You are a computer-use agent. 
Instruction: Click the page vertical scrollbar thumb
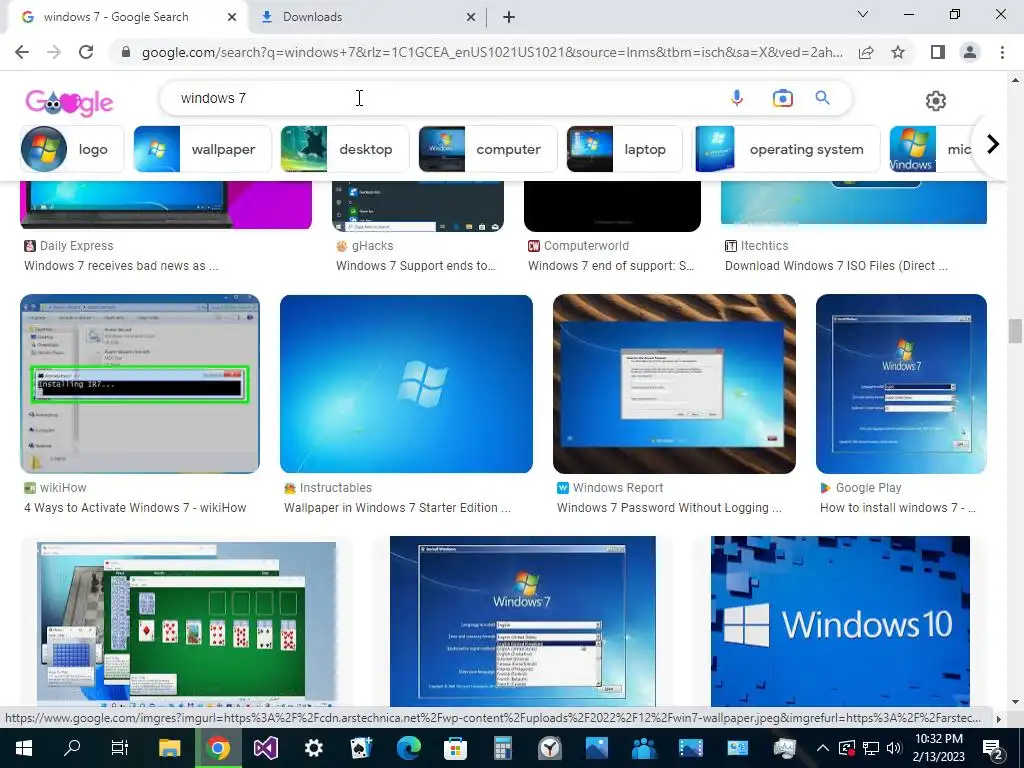pyautogui.click(x=1015, y=330)
